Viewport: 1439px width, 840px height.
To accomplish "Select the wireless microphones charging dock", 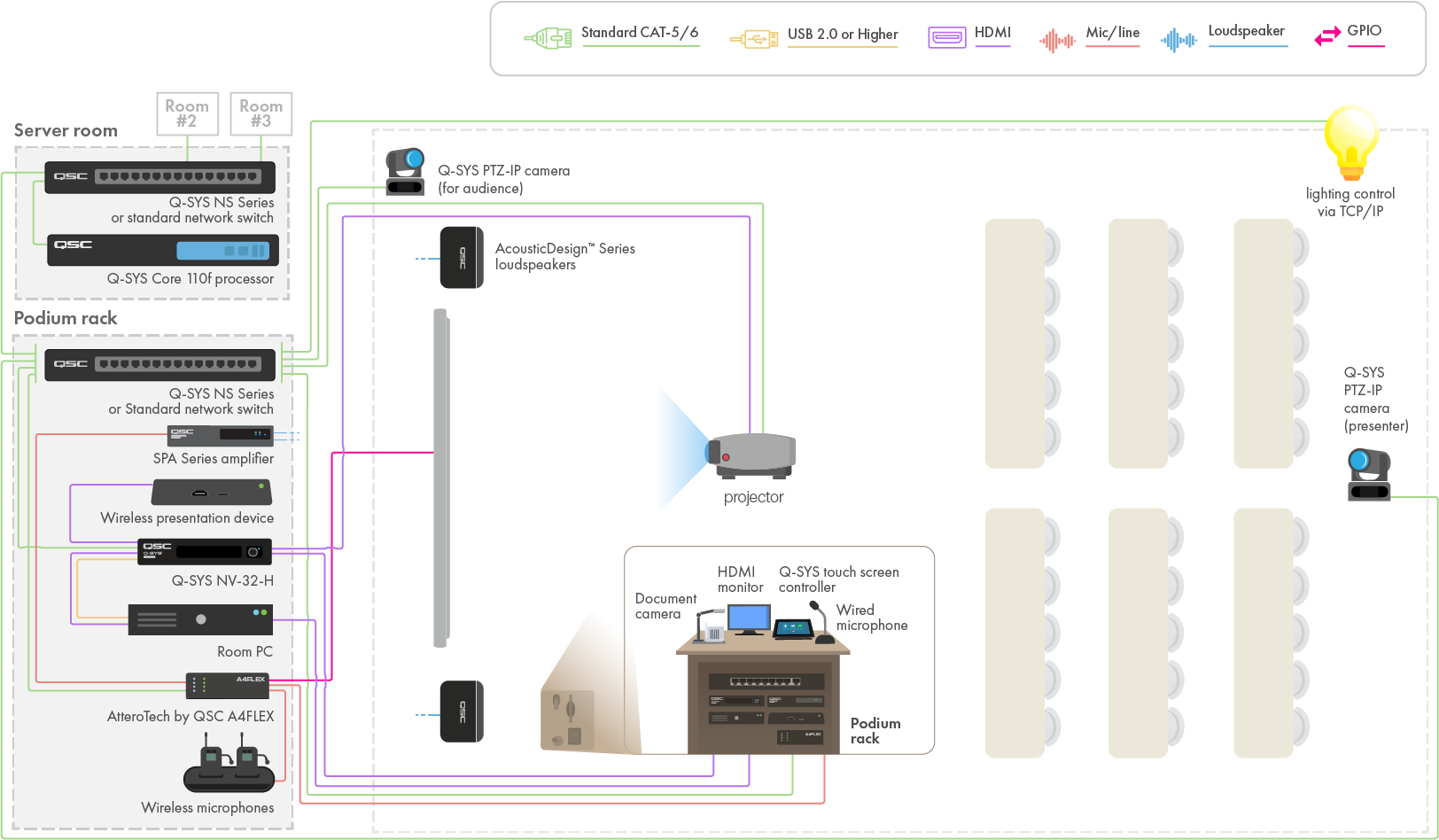I will click(x=229, y=769).
